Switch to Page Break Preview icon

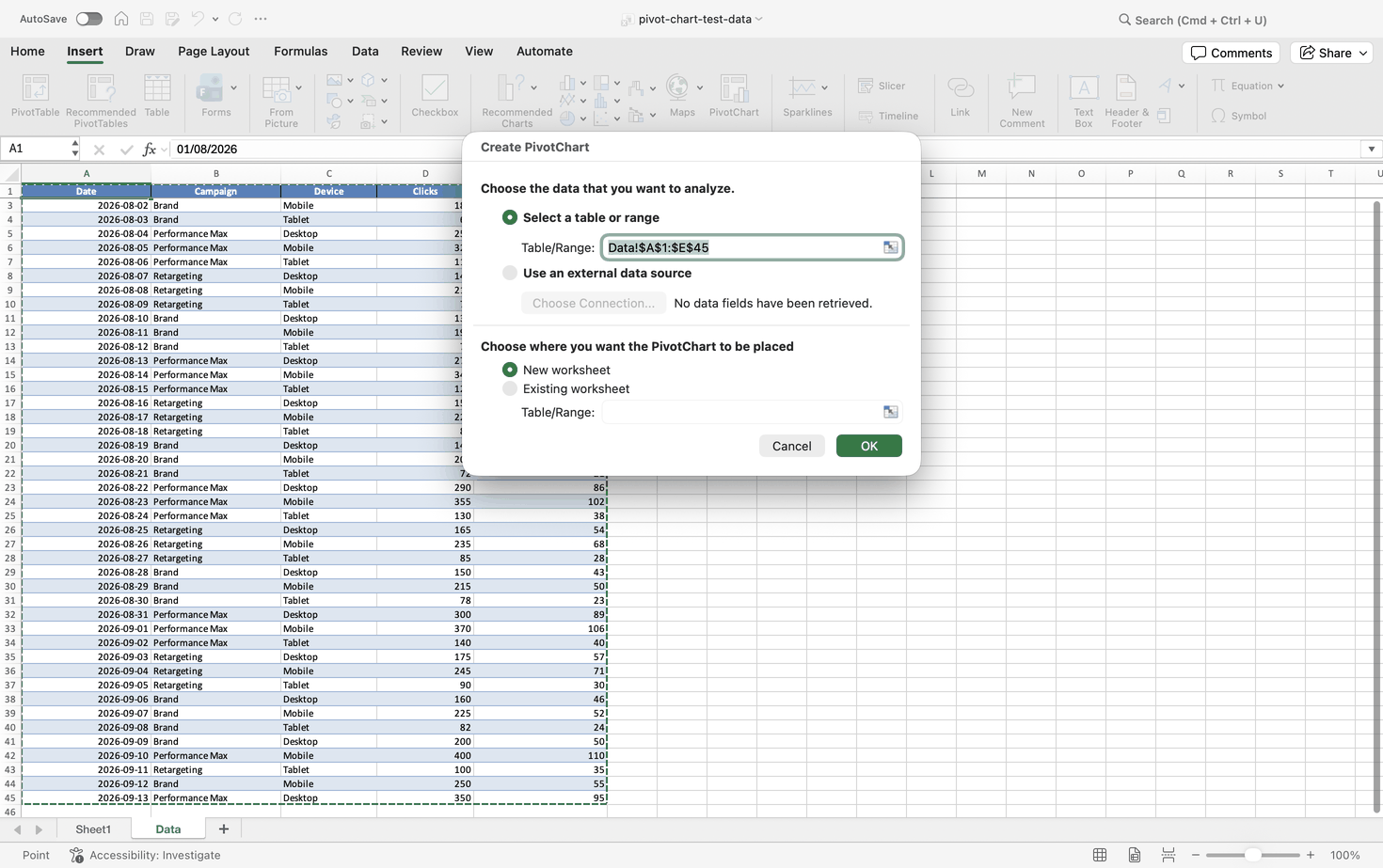click(1168, 855)
